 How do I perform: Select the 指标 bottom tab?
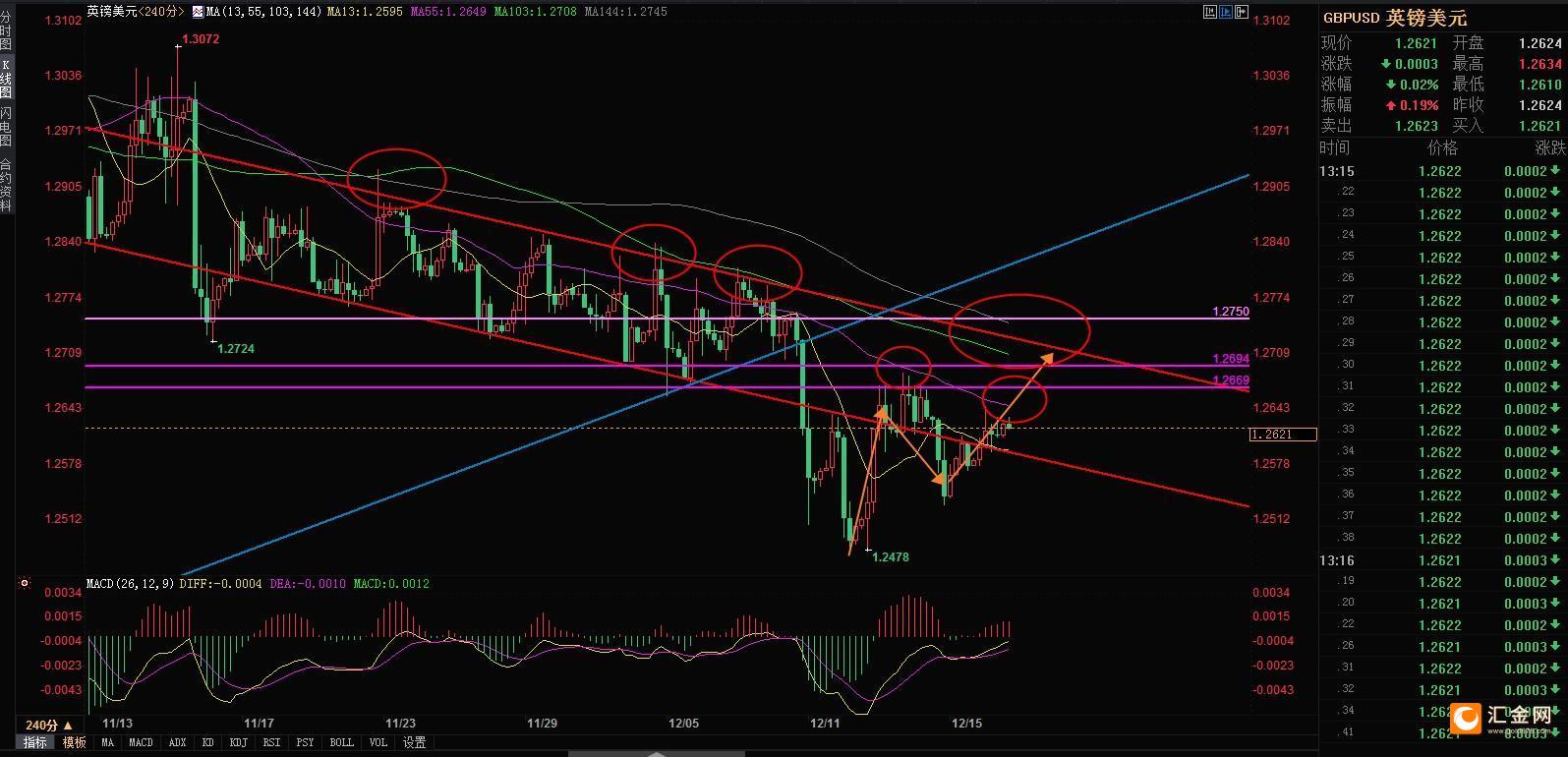pyautogui.click(x=35, y=743)
